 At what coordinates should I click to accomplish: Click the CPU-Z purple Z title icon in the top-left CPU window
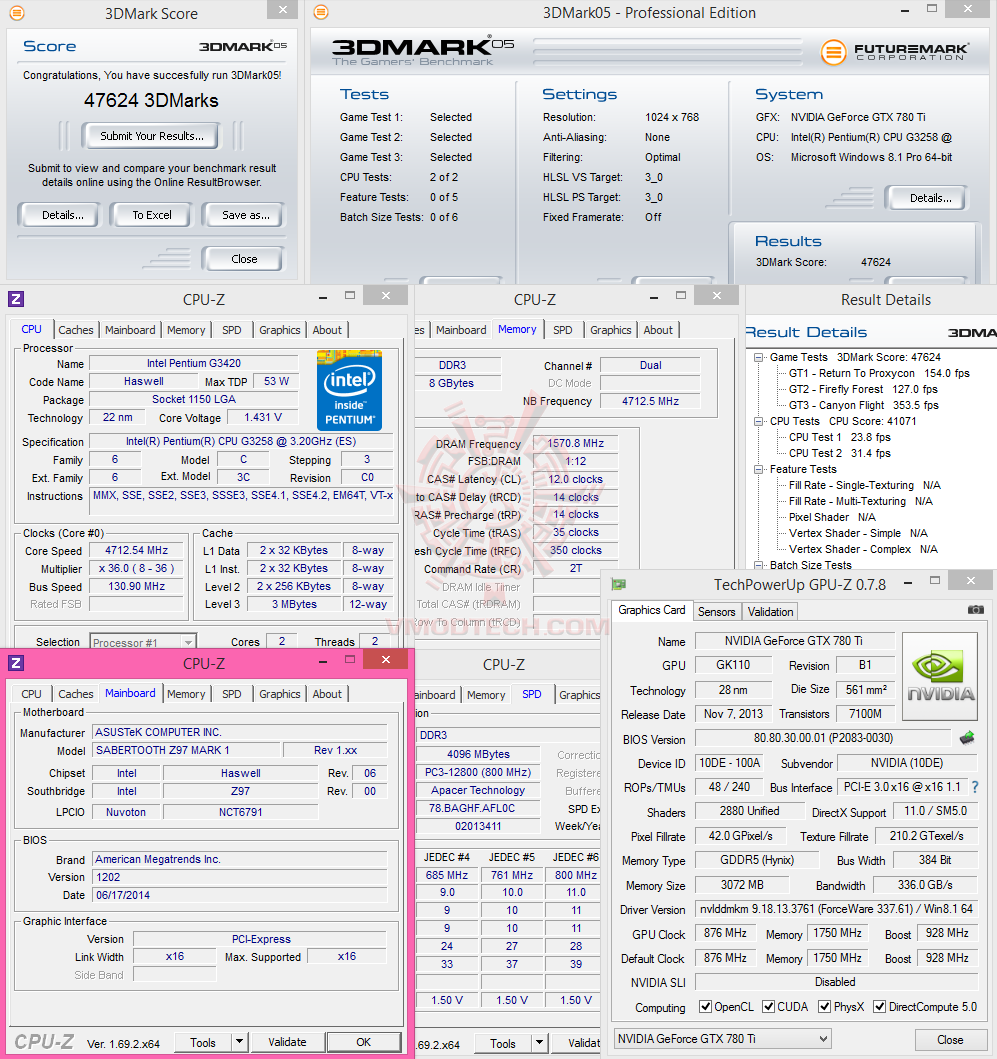(16, 299)
